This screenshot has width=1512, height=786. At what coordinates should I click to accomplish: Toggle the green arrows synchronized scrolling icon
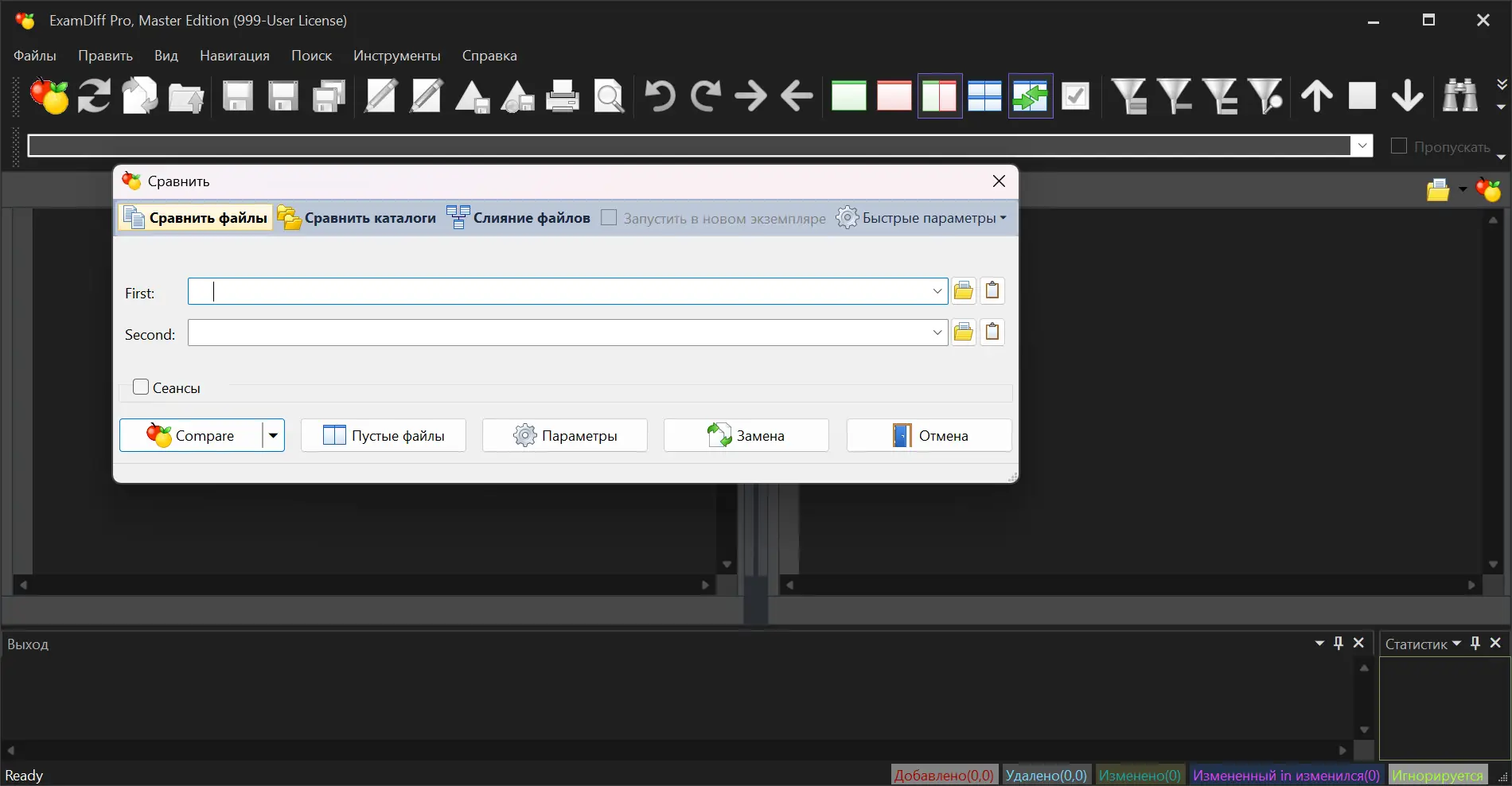click(1031, 96)
